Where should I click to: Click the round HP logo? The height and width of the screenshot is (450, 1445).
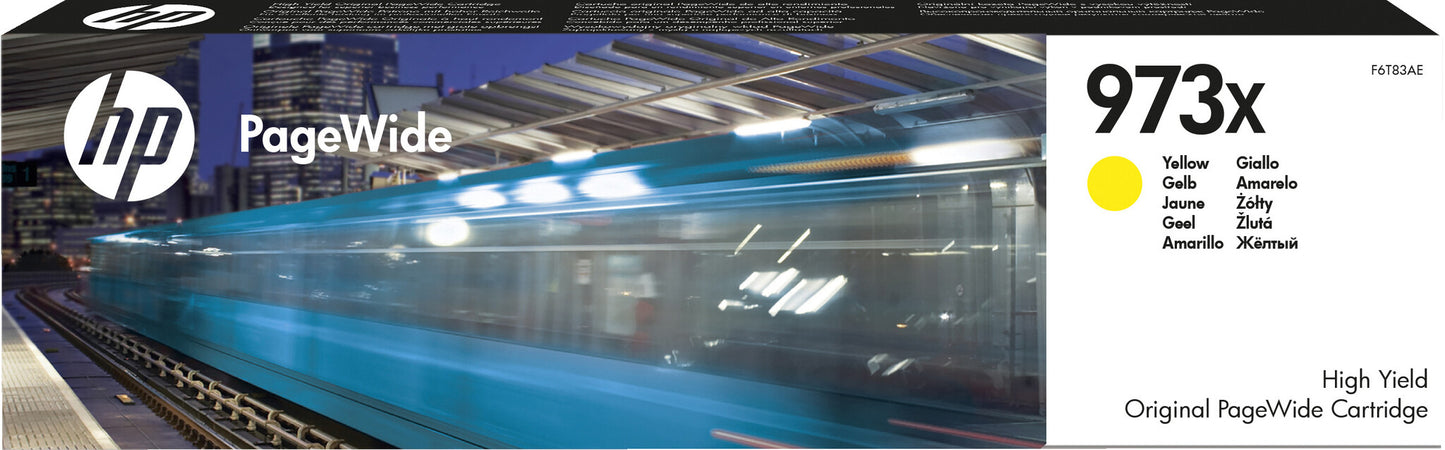129,136
